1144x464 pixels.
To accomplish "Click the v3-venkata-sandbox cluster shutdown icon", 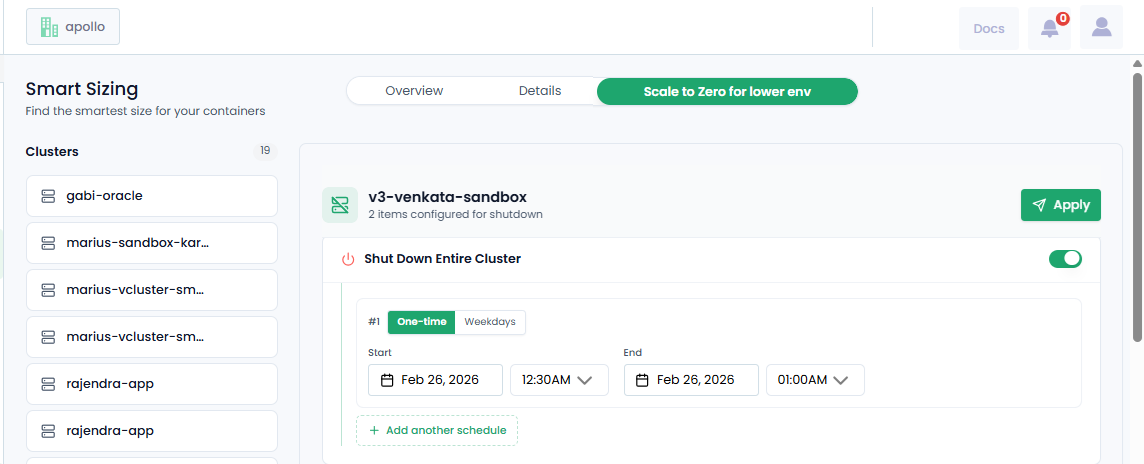I will tap(340, 205).
